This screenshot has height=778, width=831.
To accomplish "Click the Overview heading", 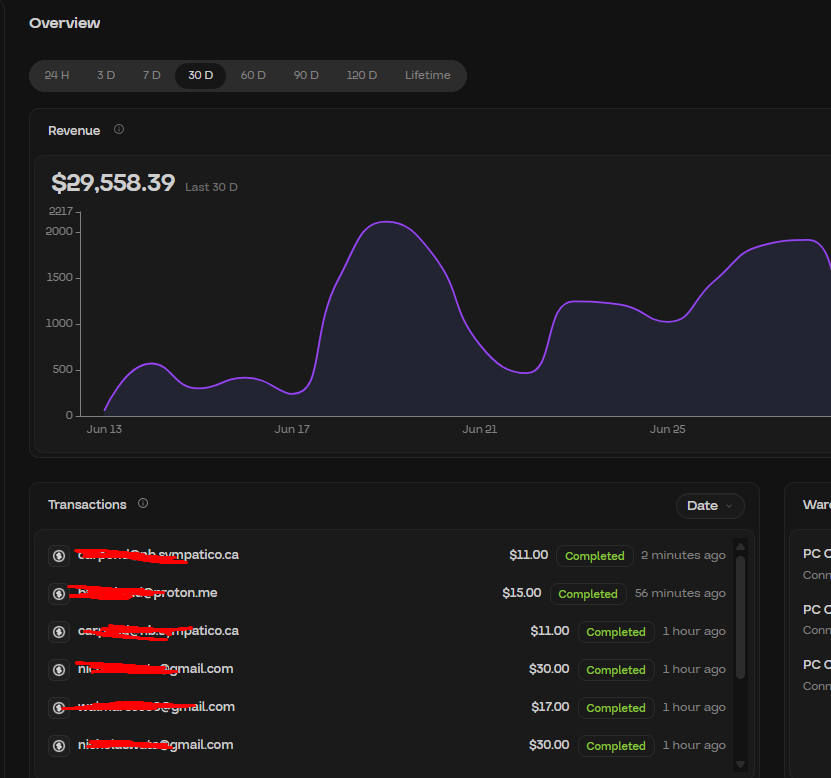I will [x=65, y=23].
